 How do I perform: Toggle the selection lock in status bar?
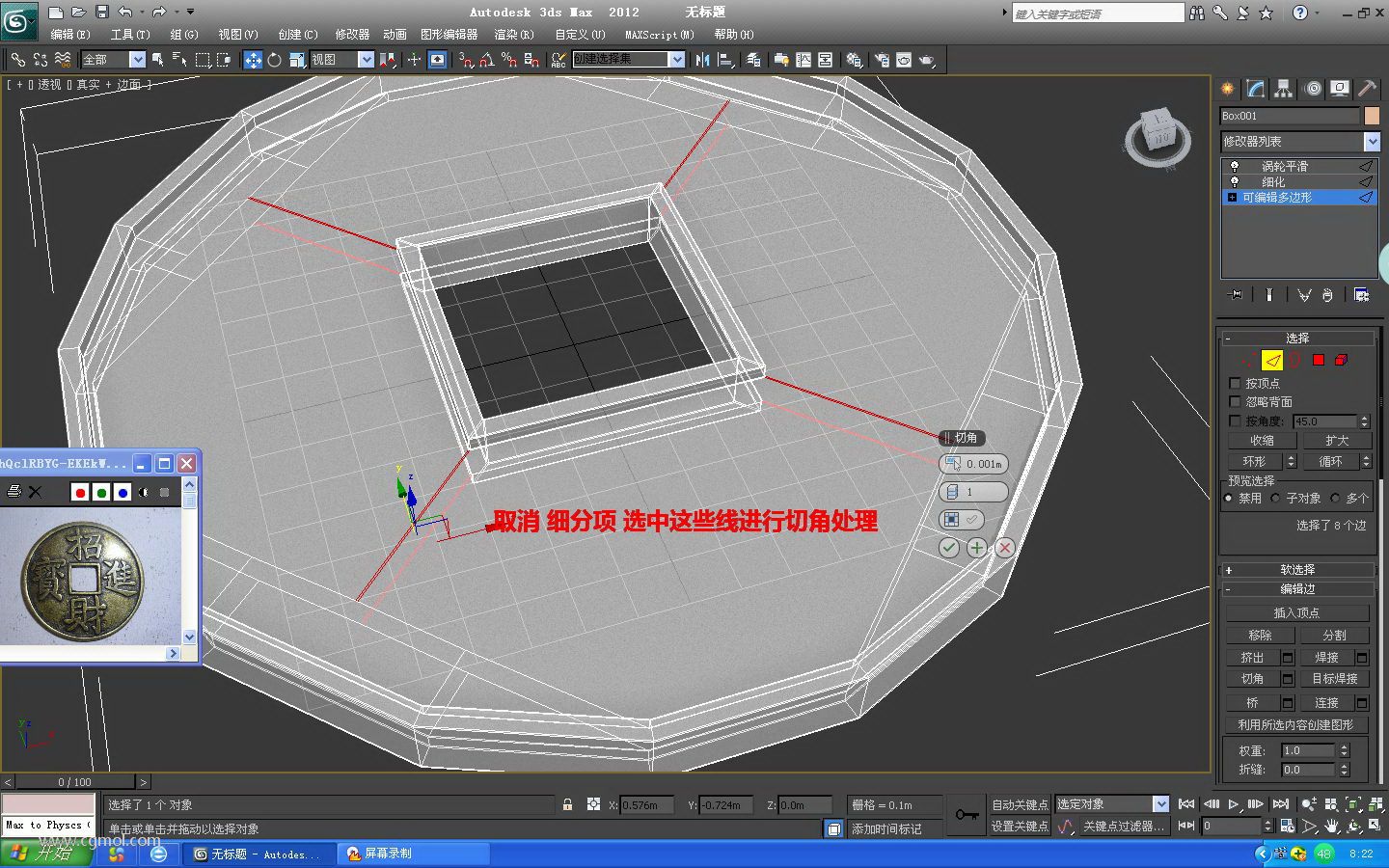point(567,804)
